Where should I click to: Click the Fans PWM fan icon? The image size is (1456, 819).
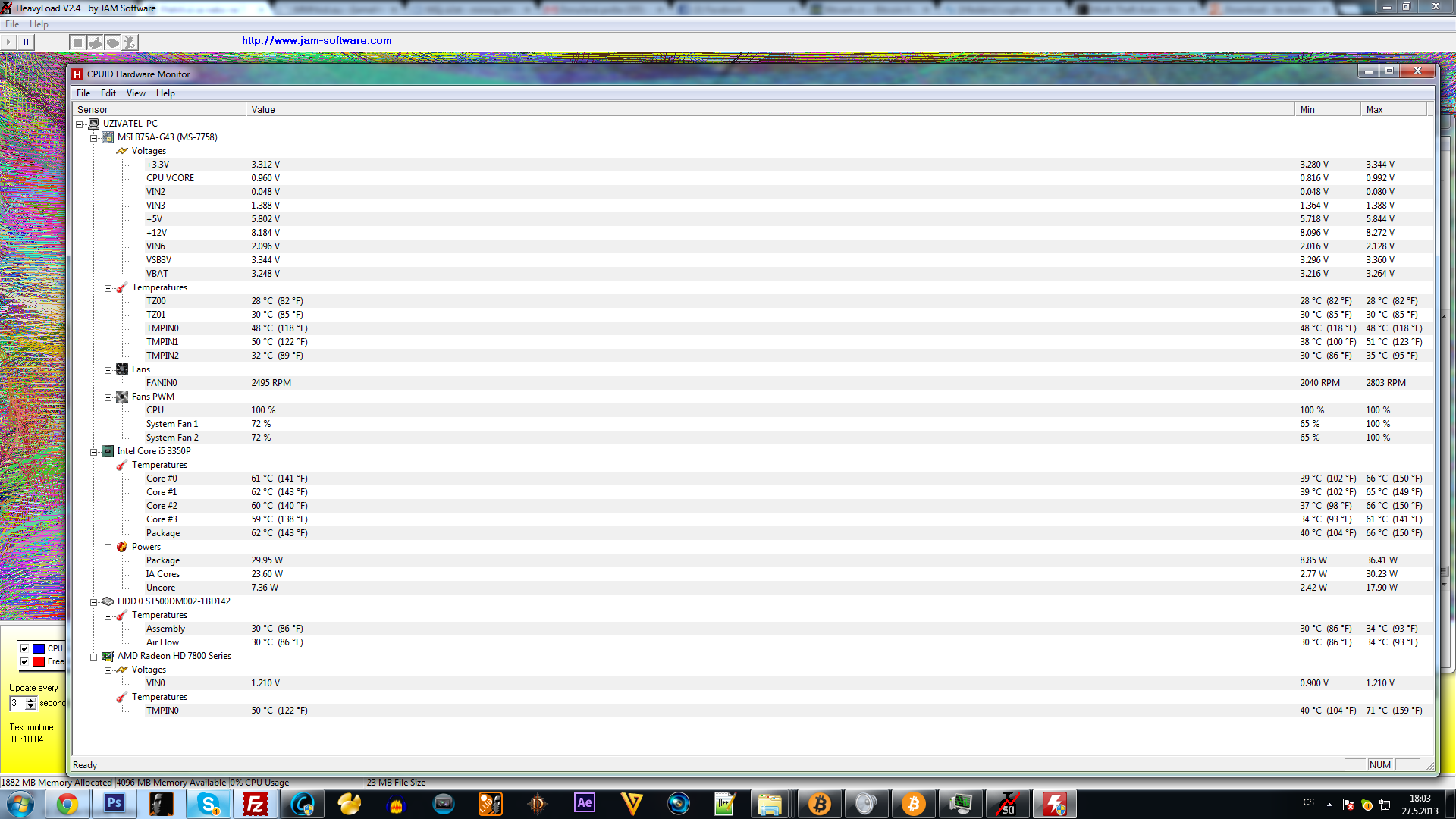coord(122,397)
